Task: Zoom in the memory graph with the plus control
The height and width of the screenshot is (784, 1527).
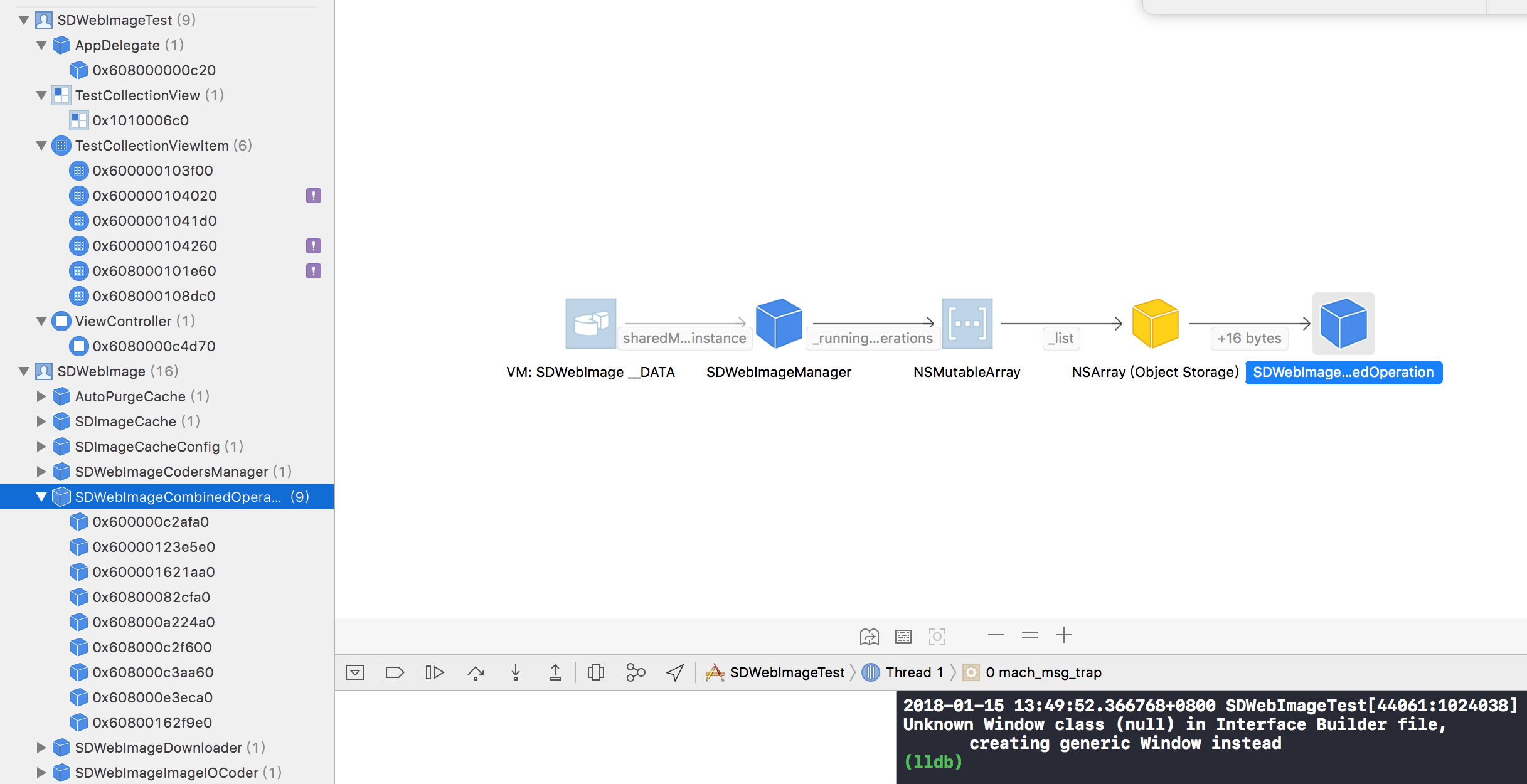Action: (x=1064, y=635)
